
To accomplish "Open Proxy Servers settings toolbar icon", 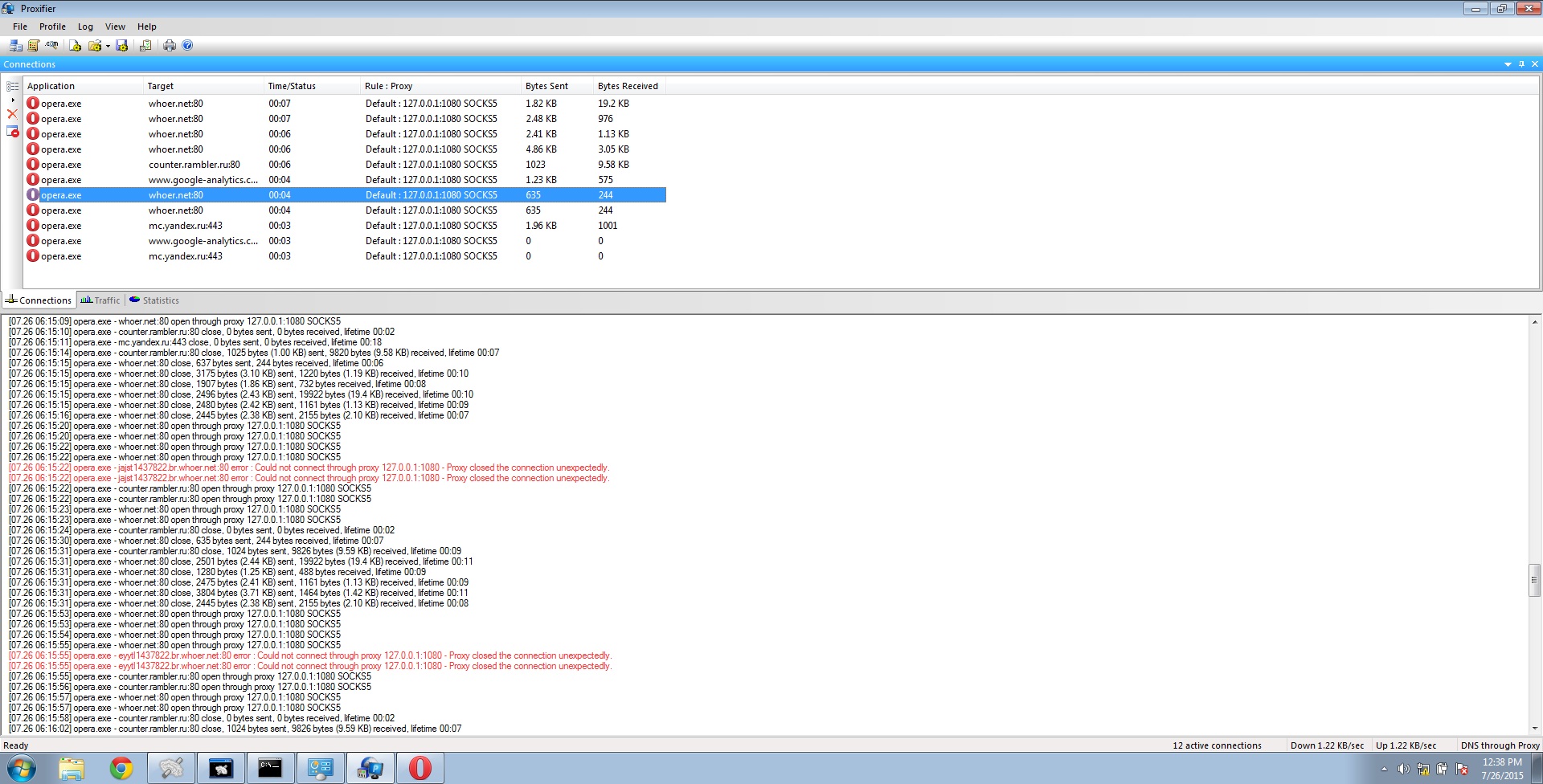I will coord(15,46).
